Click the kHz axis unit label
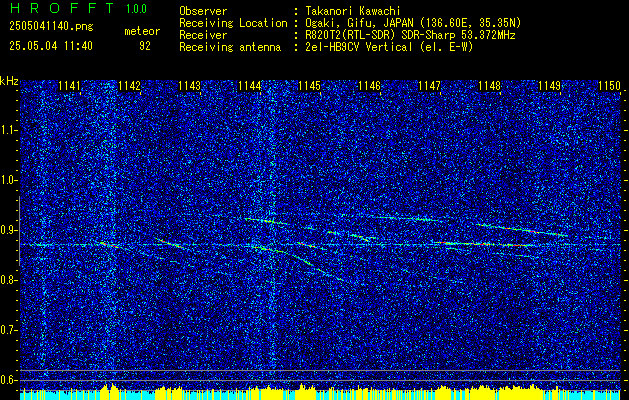This screenshot has height=400, width=629. tap(9, 81)
